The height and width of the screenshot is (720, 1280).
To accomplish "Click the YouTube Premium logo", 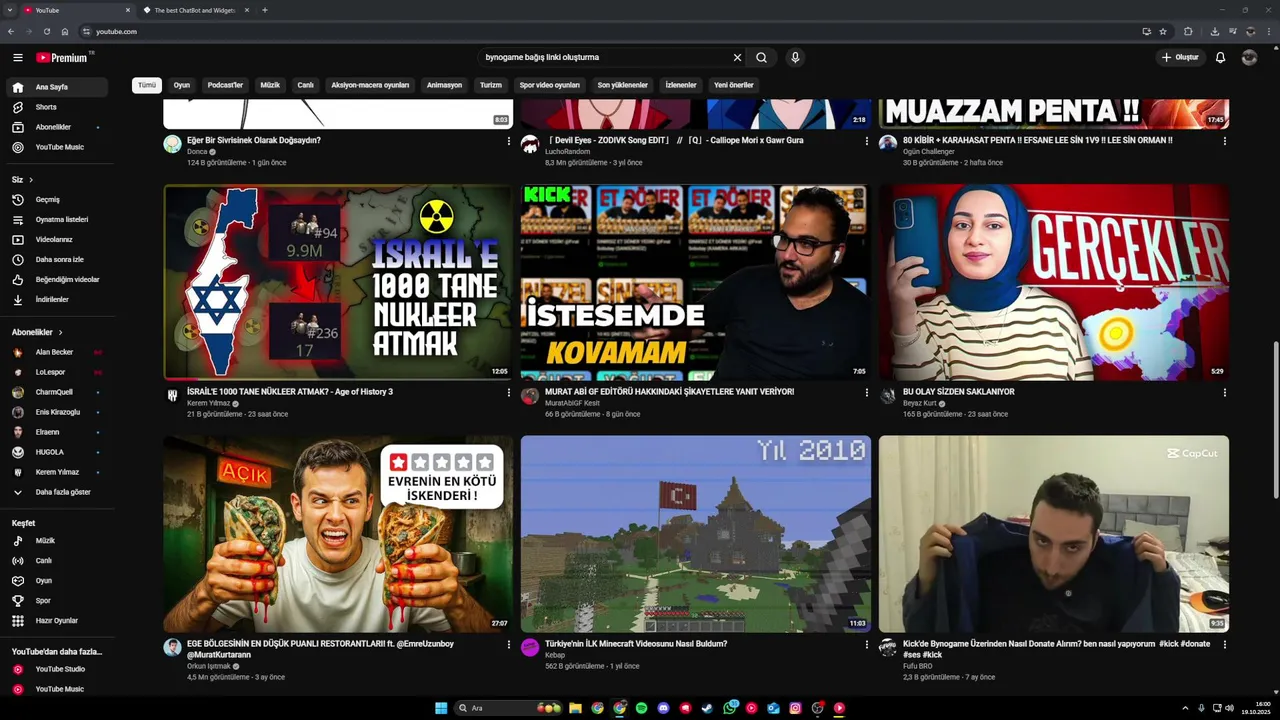I will tap(62, 58).
